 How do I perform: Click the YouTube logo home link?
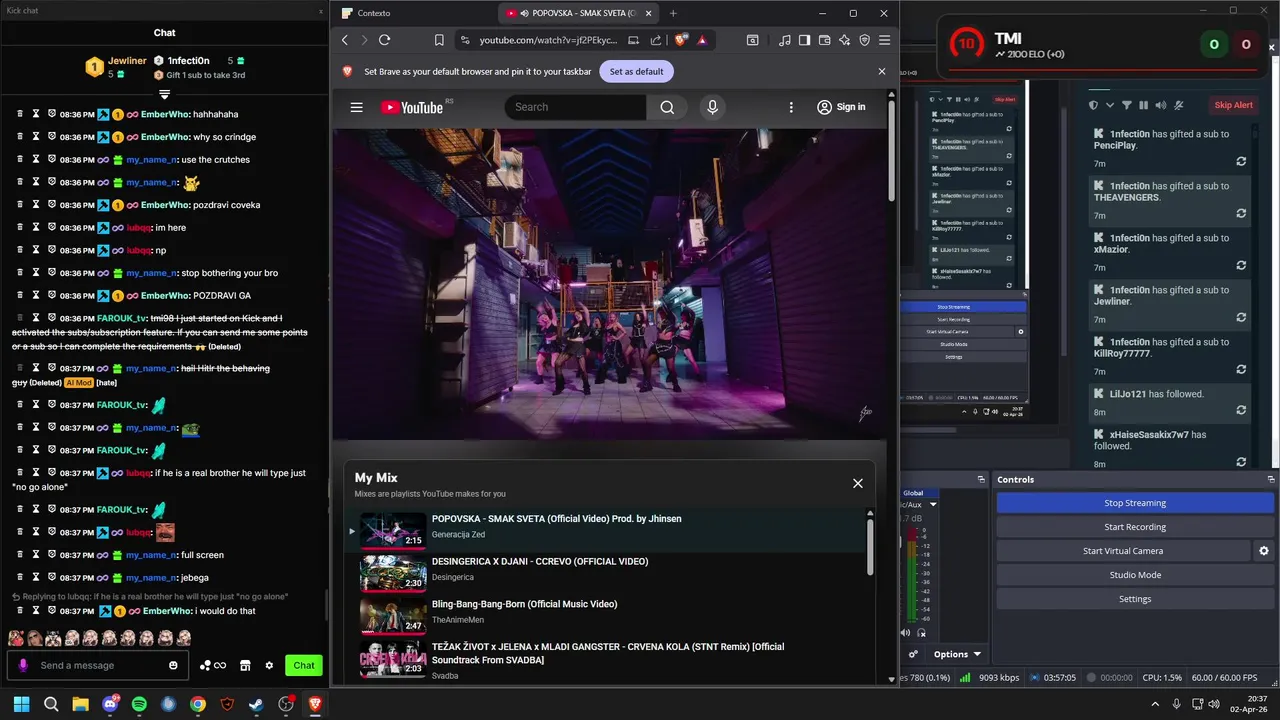coord(411,107)
